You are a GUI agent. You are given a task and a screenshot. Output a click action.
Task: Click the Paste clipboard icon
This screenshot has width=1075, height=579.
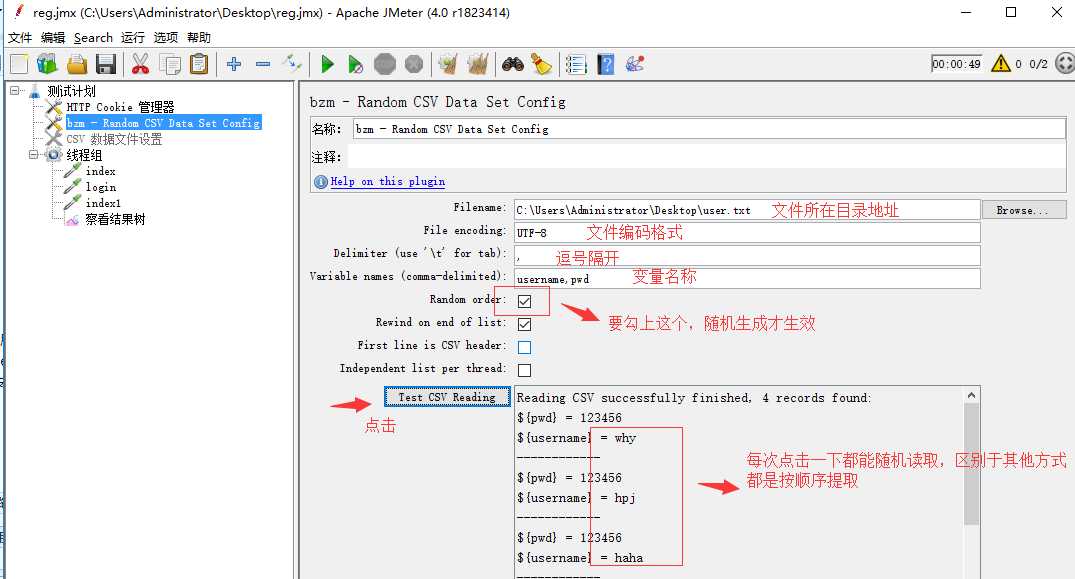(x=199, y=64)
